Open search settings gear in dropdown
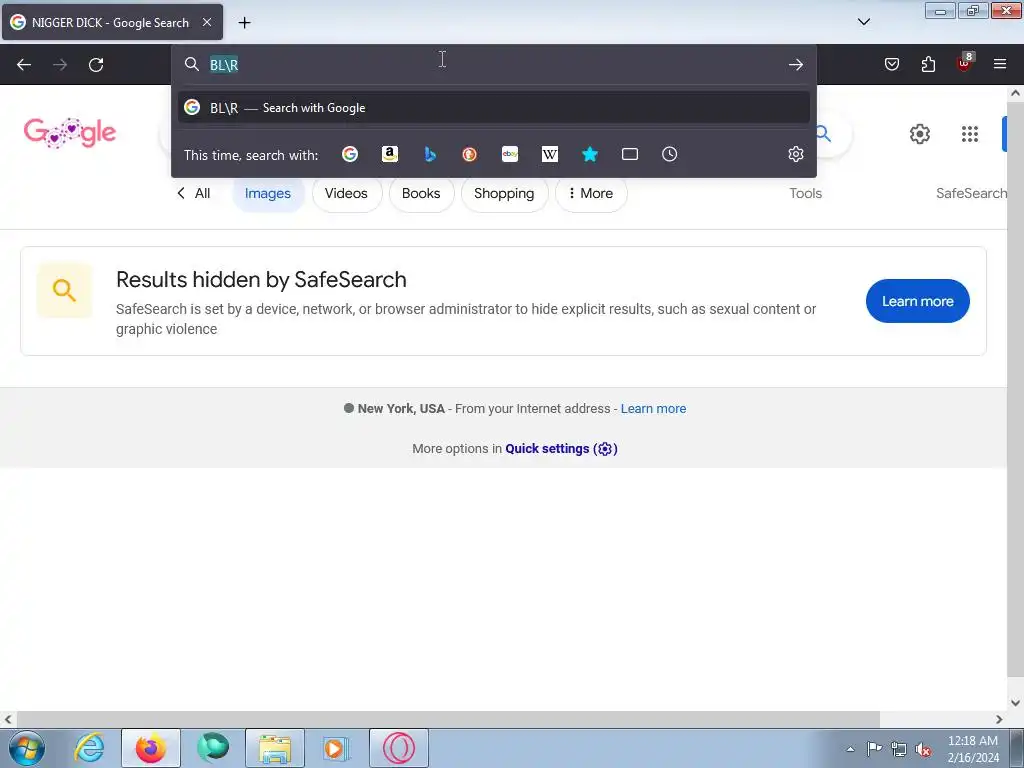 [x=795, y=154]
